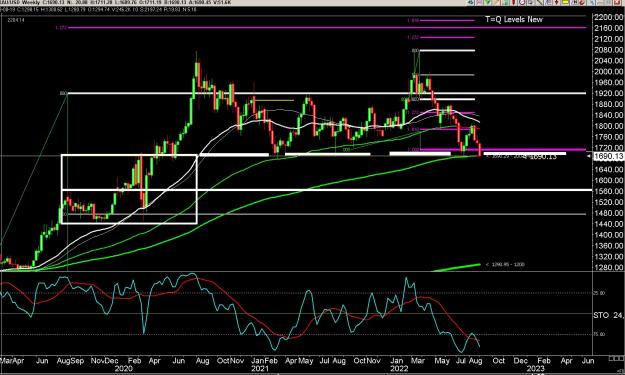Select the white rectangle drawn over 2020 prices
Viewport: 625px width, 375px height.
pos(129,189)
